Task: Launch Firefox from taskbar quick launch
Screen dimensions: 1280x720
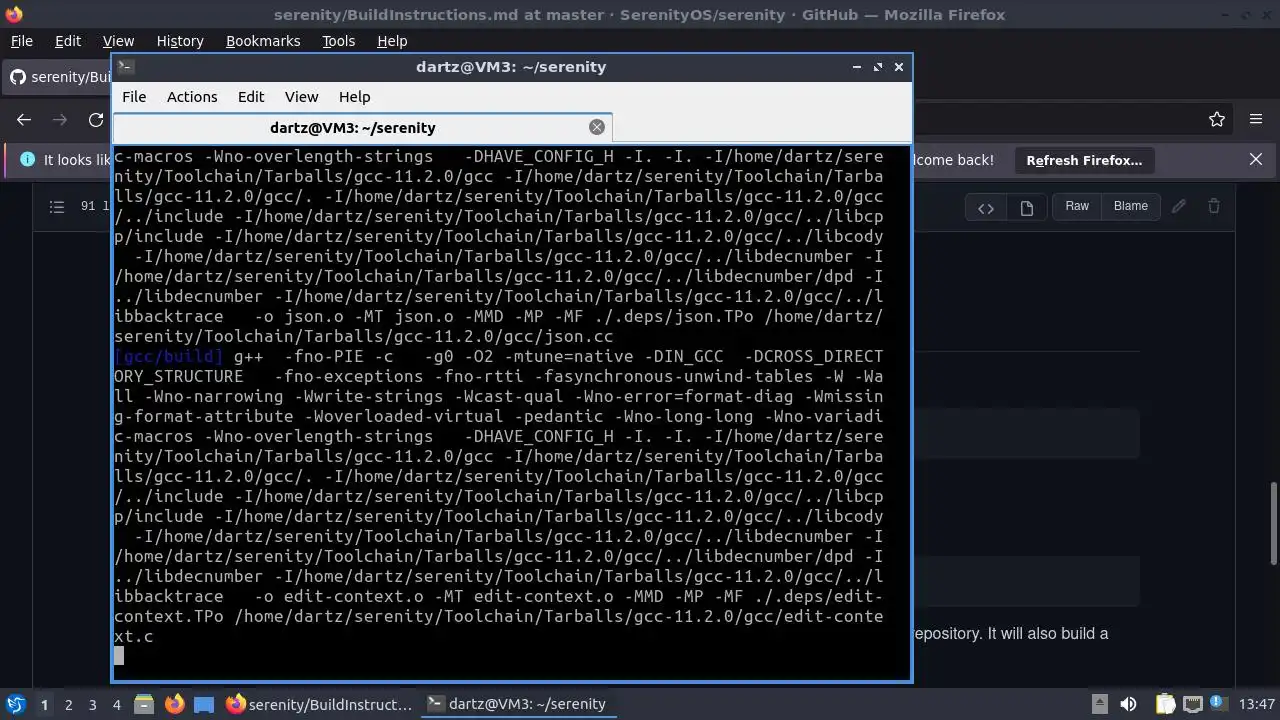Action: click(174, 704)
